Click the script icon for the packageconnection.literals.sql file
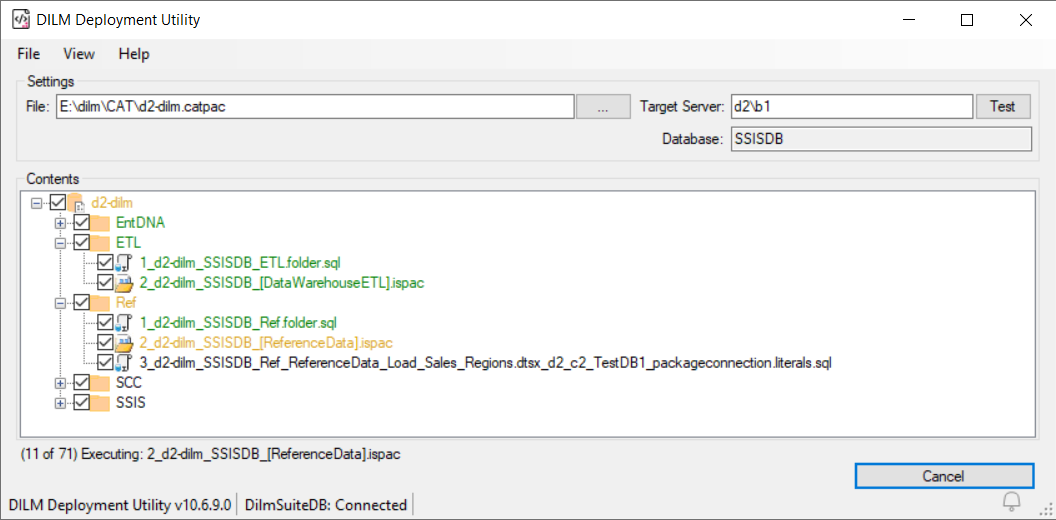Image resolution: width=1056 pixels, height=520 pixels. (x=124, y=362)
